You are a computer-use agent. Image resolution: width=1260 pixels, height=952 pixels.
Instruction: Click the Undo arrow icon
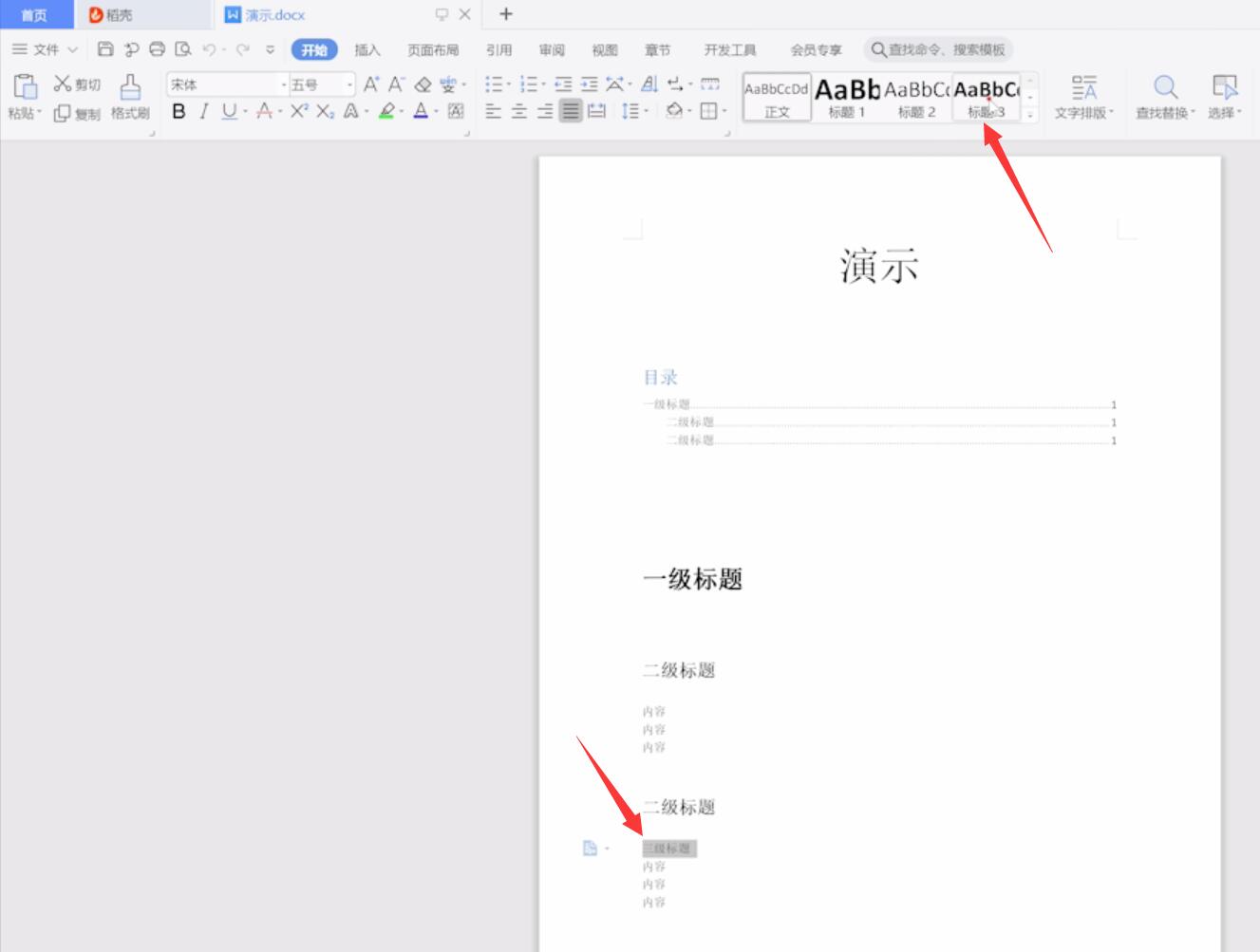(208, 49)
